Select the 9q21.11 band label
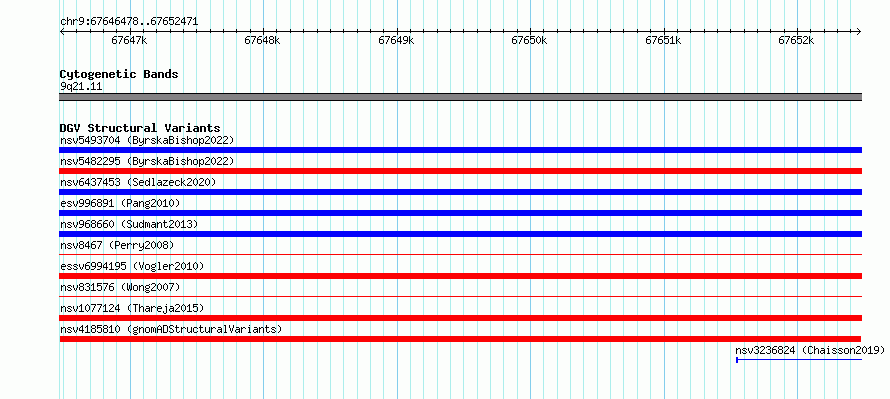890x399 pixels. click(x=81, y=87)
